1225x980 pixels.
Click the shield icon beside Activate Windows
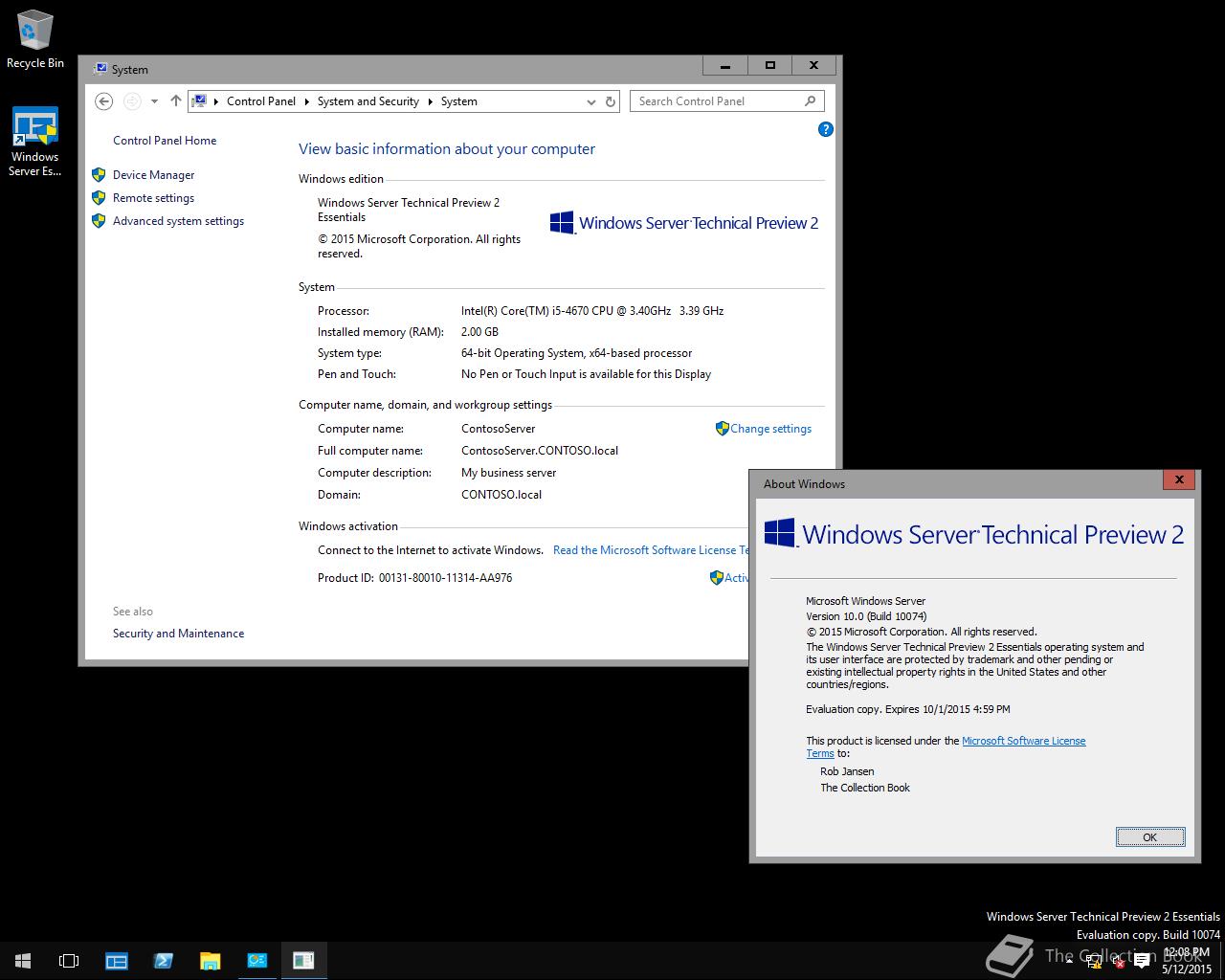coord(716,578)
